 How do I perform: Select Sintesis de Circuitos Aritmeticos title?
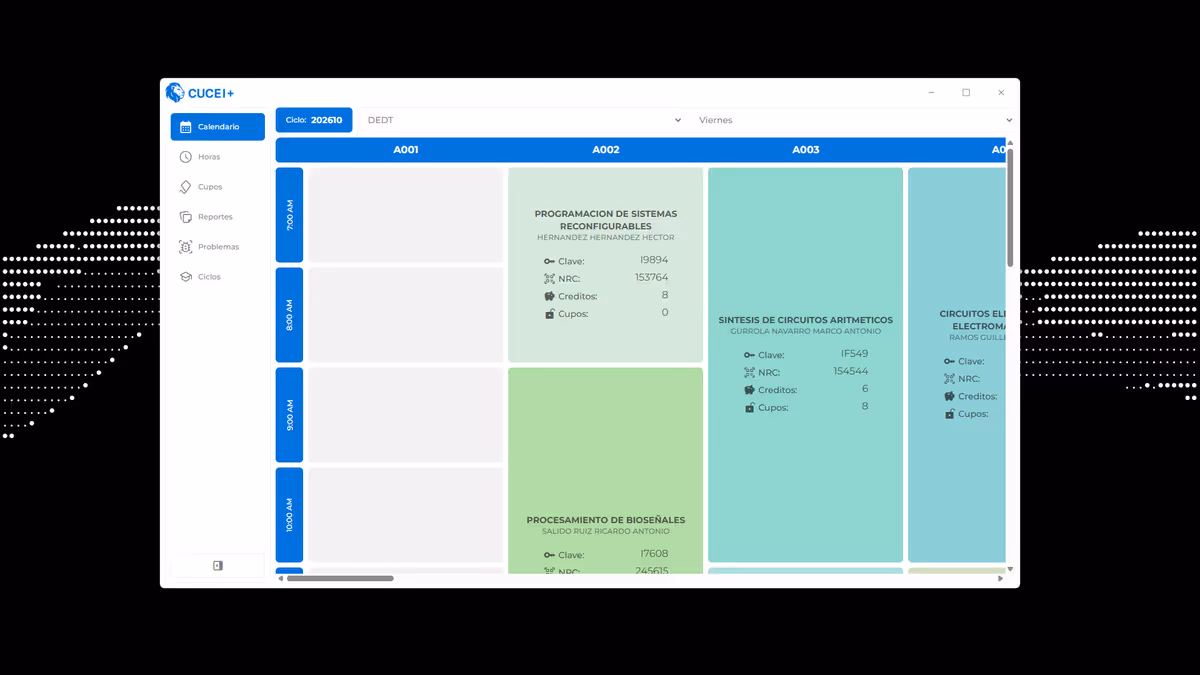[x=806, y=320]
